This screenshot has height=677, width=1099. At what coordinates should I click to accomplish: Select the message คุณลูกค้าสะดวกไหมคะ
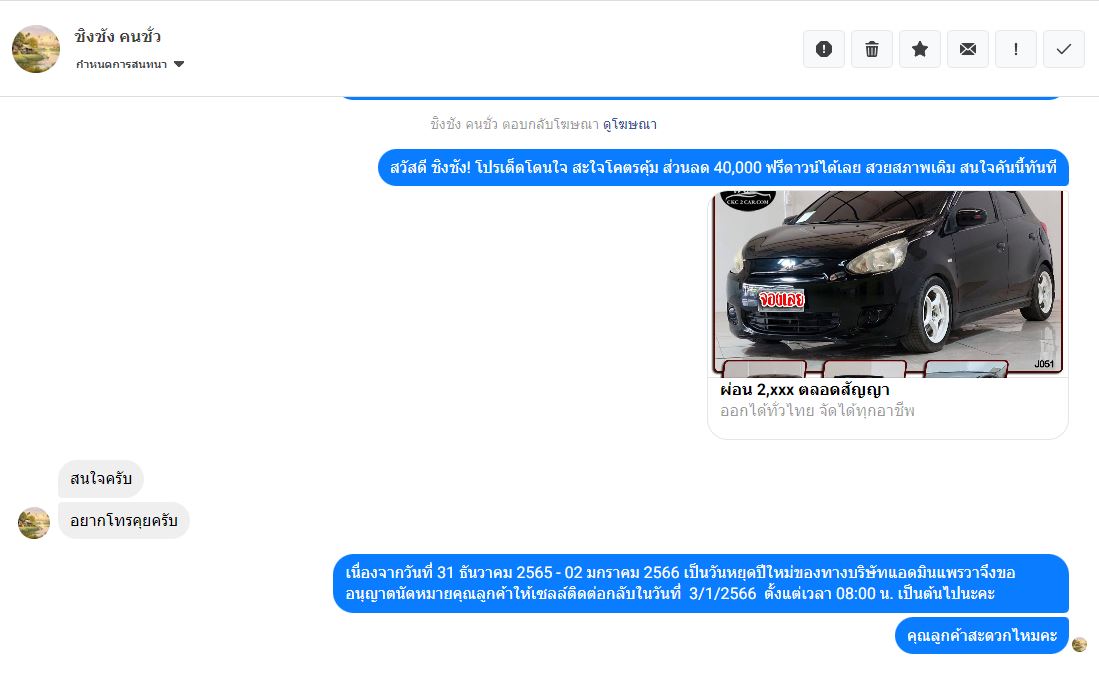[982, 636]
